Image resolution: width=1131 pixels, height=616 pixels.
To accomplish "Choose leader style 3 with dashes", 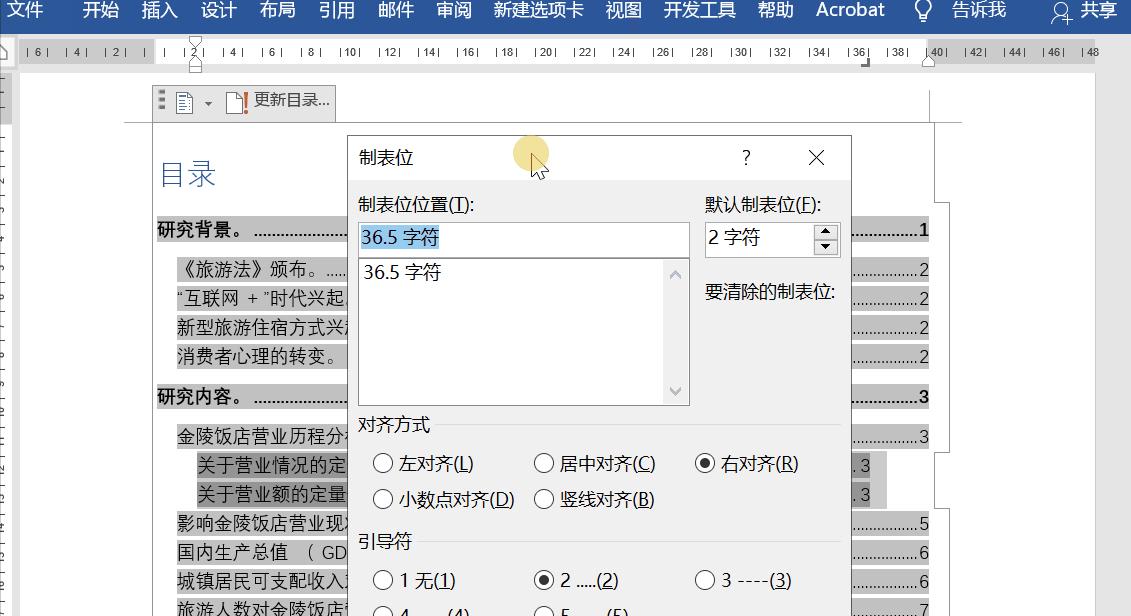I will coord(705,580).
